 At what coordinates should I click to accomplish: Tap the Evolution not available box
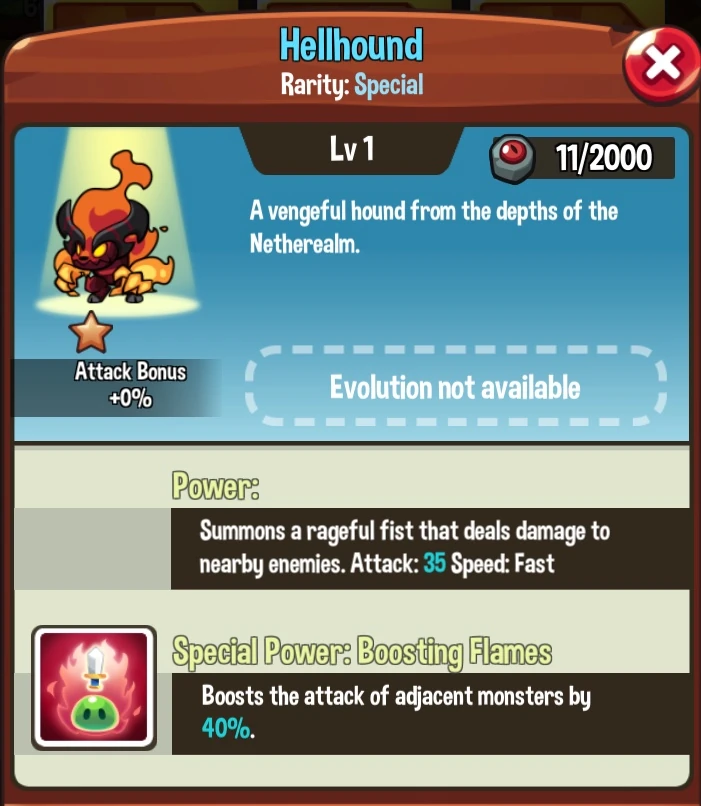[456, 386]
